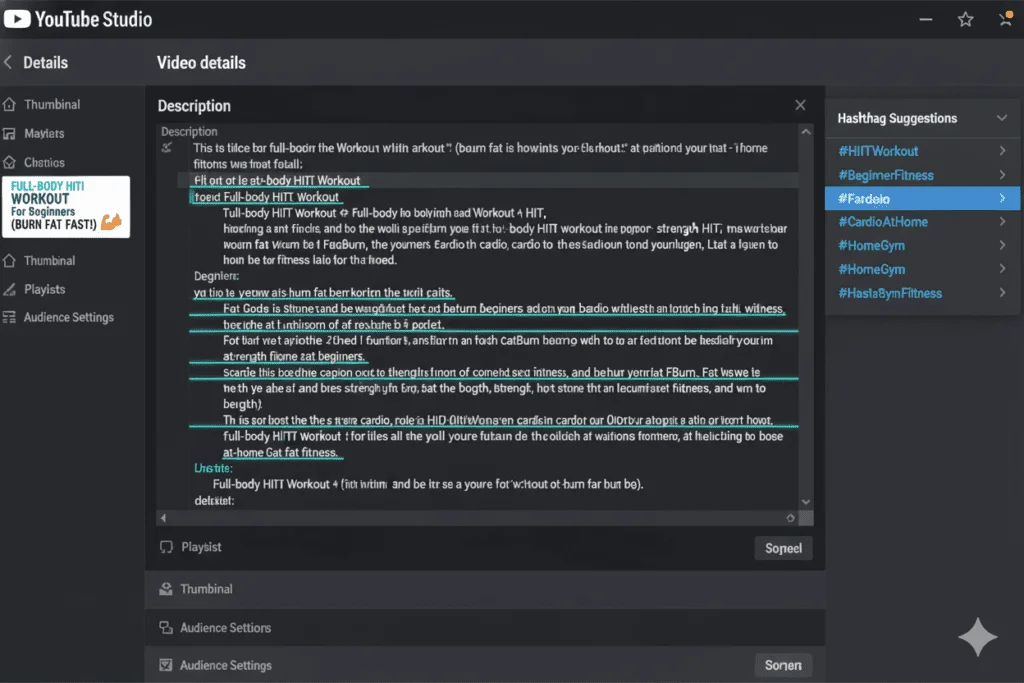Select the #HastaBymFitness hashtag
1024x683 pixels.
click(890, 293)
